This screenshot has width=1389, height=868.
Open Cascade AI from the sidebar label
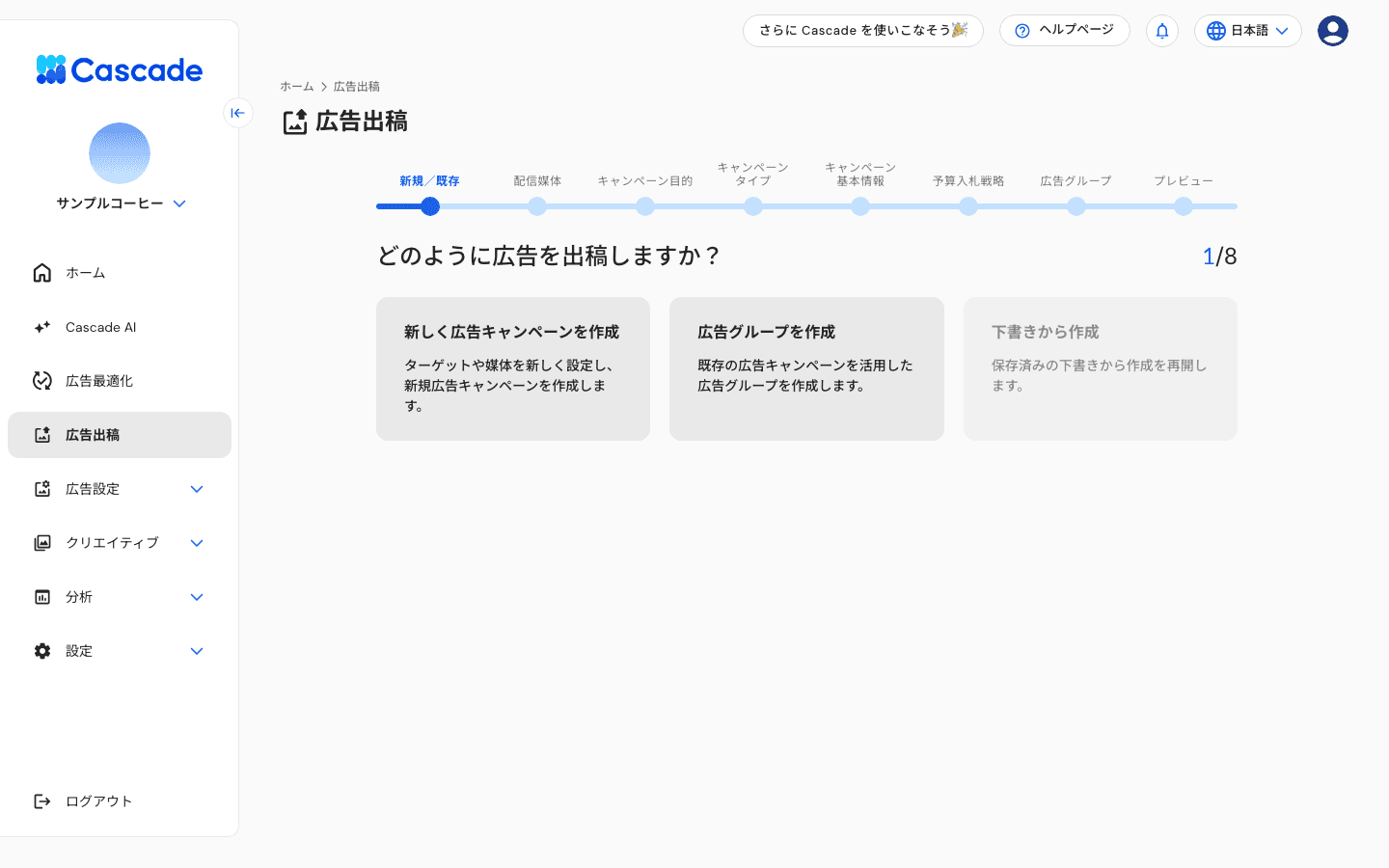click(x=101, y=327)
